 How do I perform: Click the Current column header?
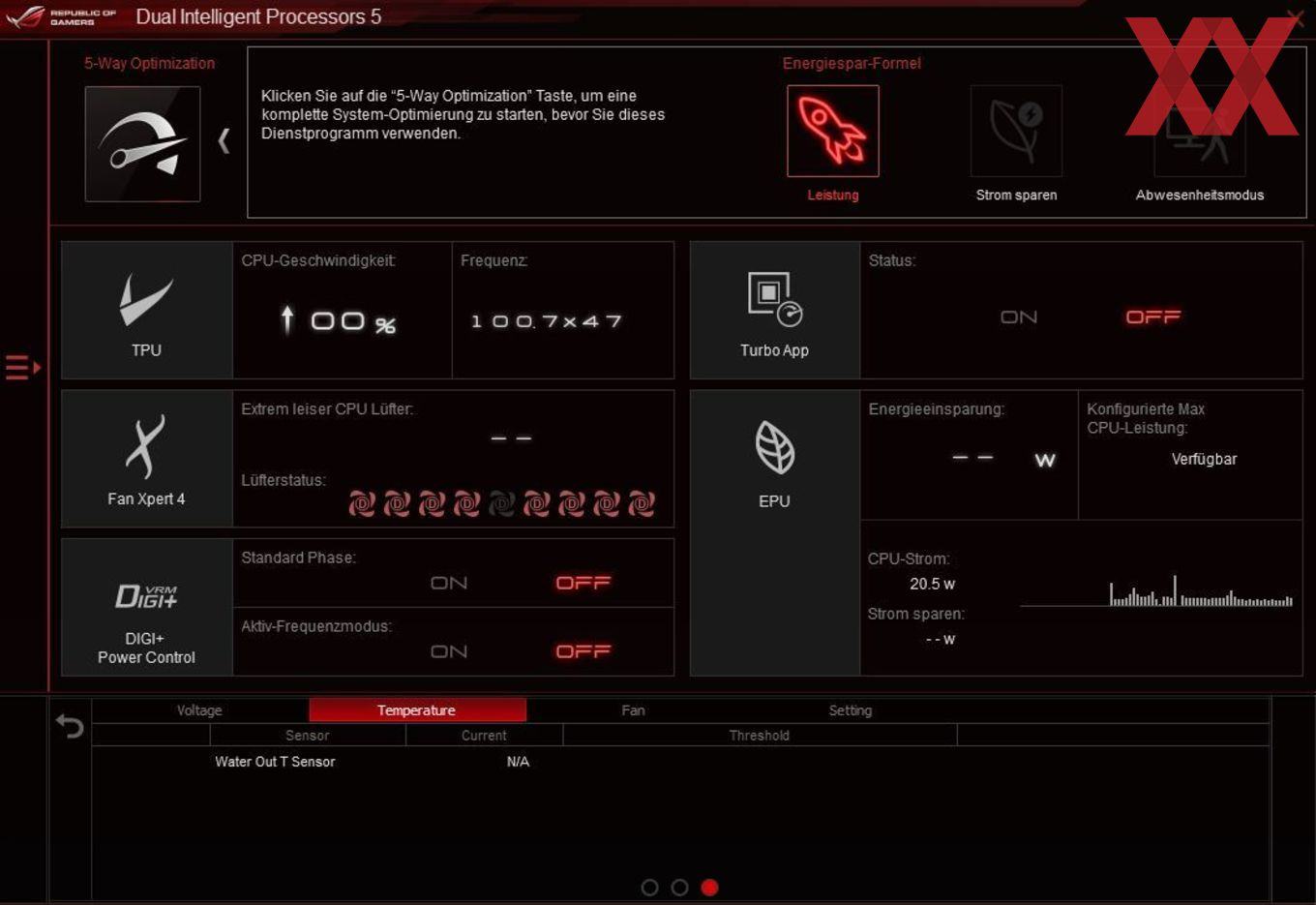(484, 736)
